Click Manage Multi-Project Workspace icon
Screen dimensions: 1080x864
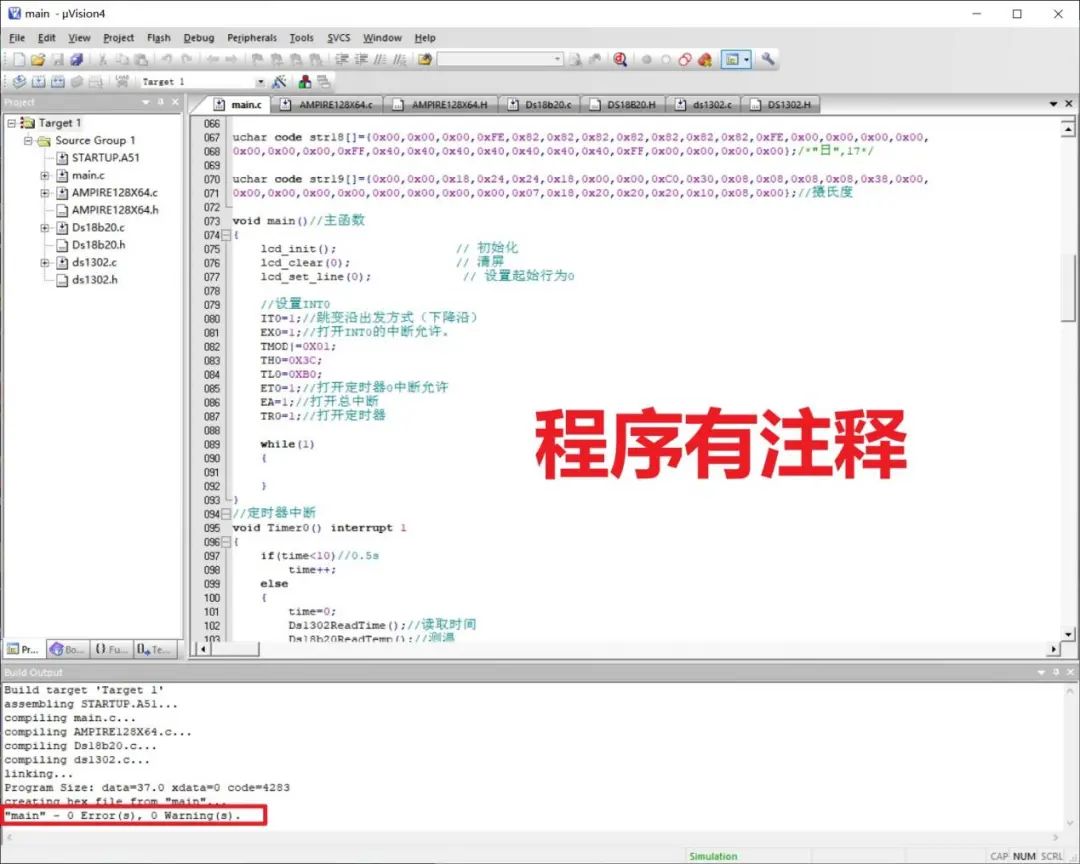[324, 82]
